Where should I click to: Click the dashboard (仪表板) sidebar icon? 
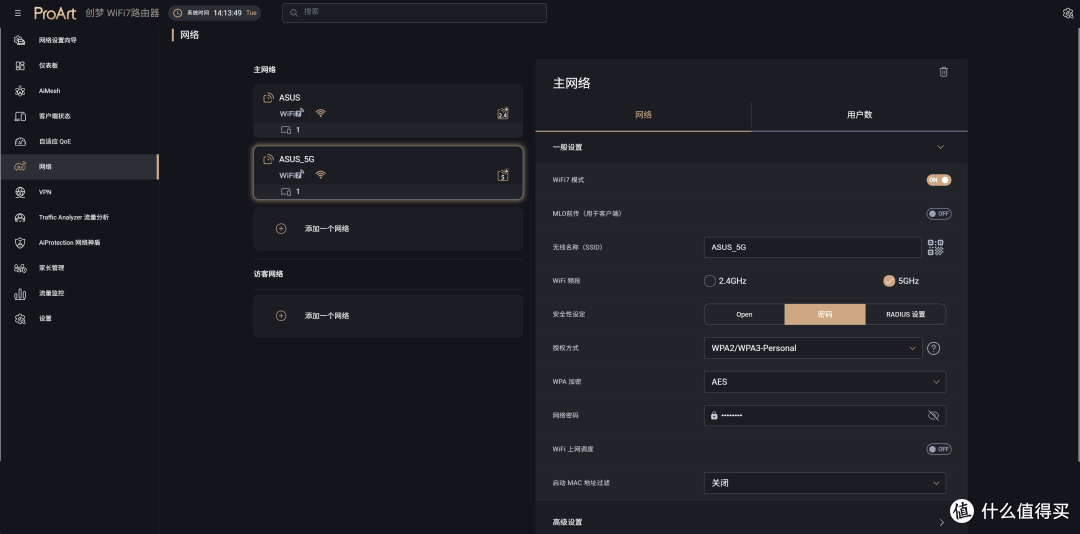(x=20, y=65)
